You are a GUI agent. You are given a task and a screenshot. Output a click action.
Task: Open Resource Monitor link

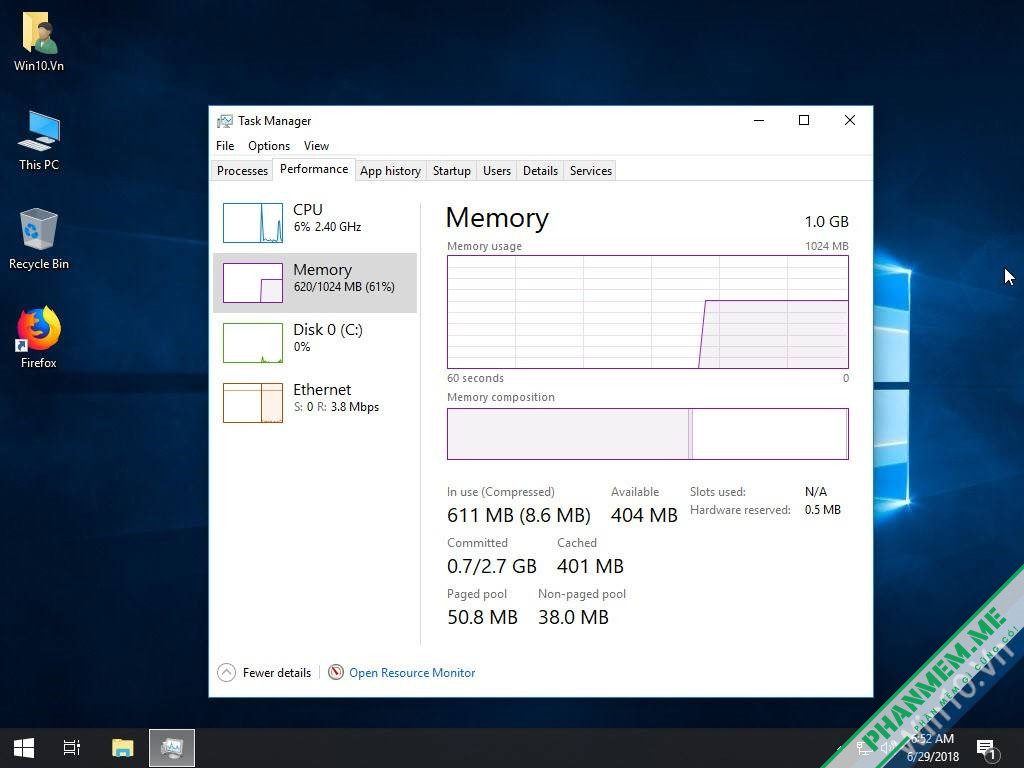pos(412,673)
